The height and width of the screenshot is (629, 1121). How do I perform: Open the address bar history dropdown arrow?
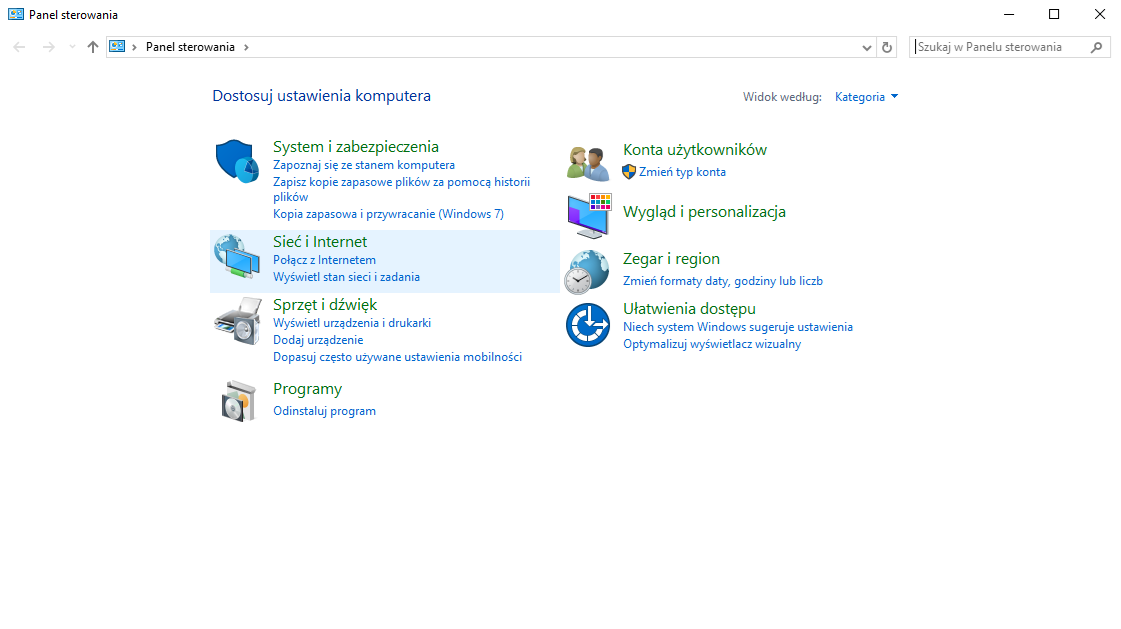click(x=867, y=47)
